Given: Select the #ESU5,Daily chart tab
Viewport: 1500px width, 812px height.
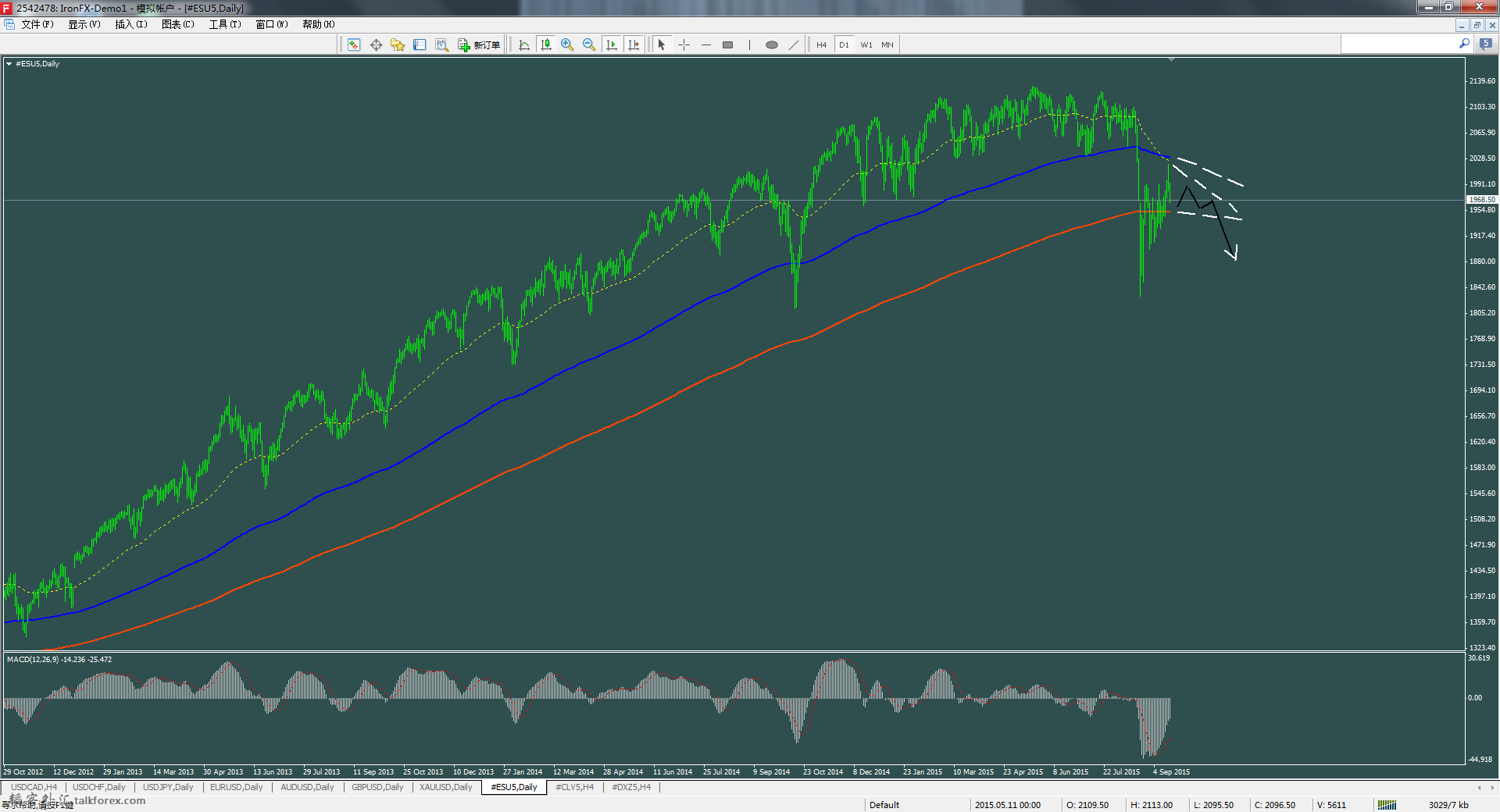Looking at the screenshot, I should (514, 787).
